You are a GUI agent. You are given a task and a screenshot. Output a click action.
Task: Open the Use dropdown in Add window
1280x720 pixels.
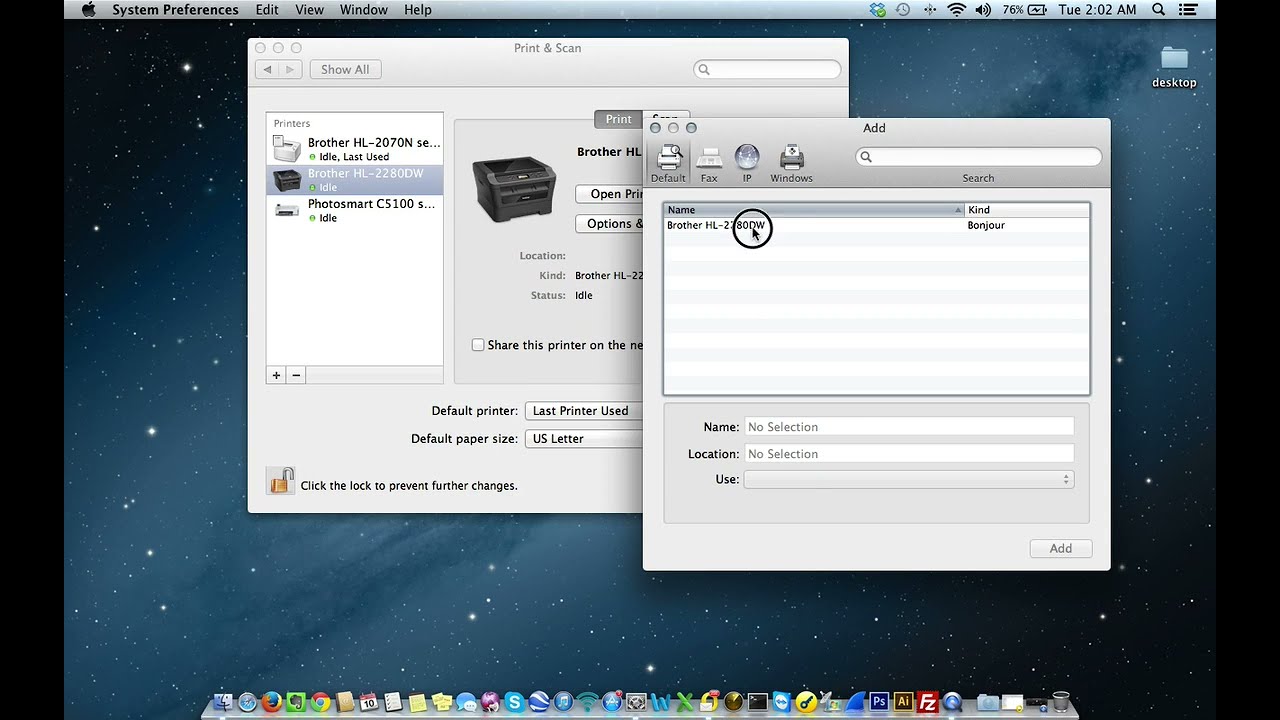click(909, 480)
